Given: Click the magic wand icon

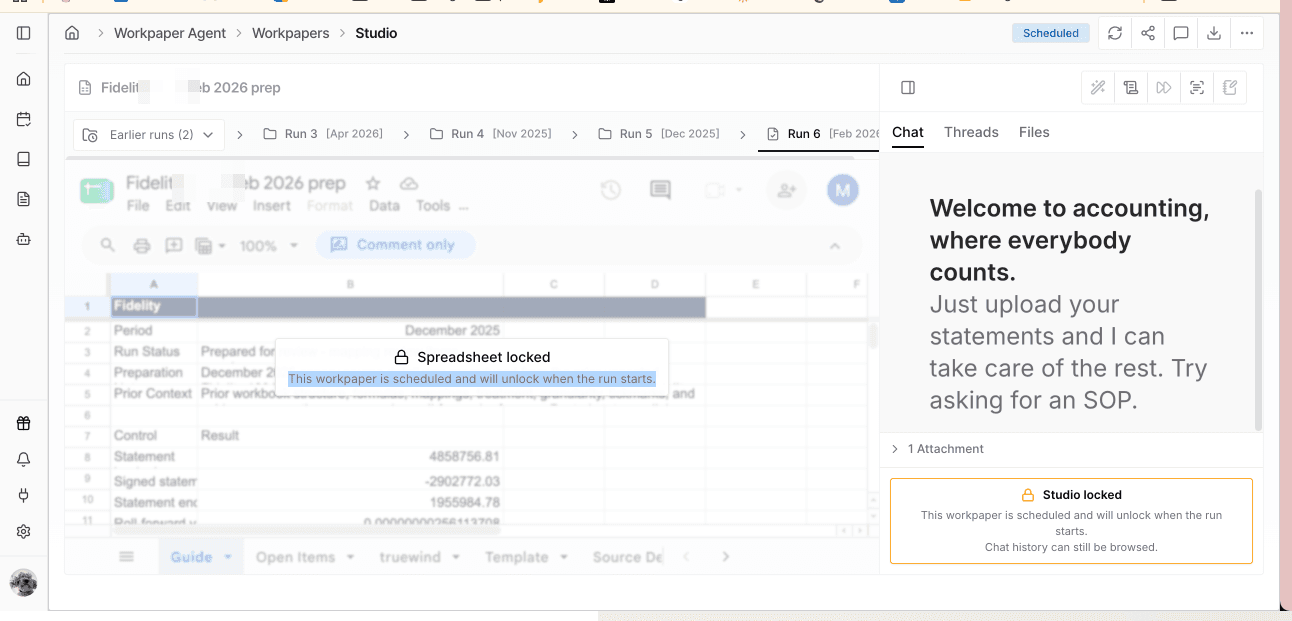Looking at the screenshot, I should pos(1098,88).
